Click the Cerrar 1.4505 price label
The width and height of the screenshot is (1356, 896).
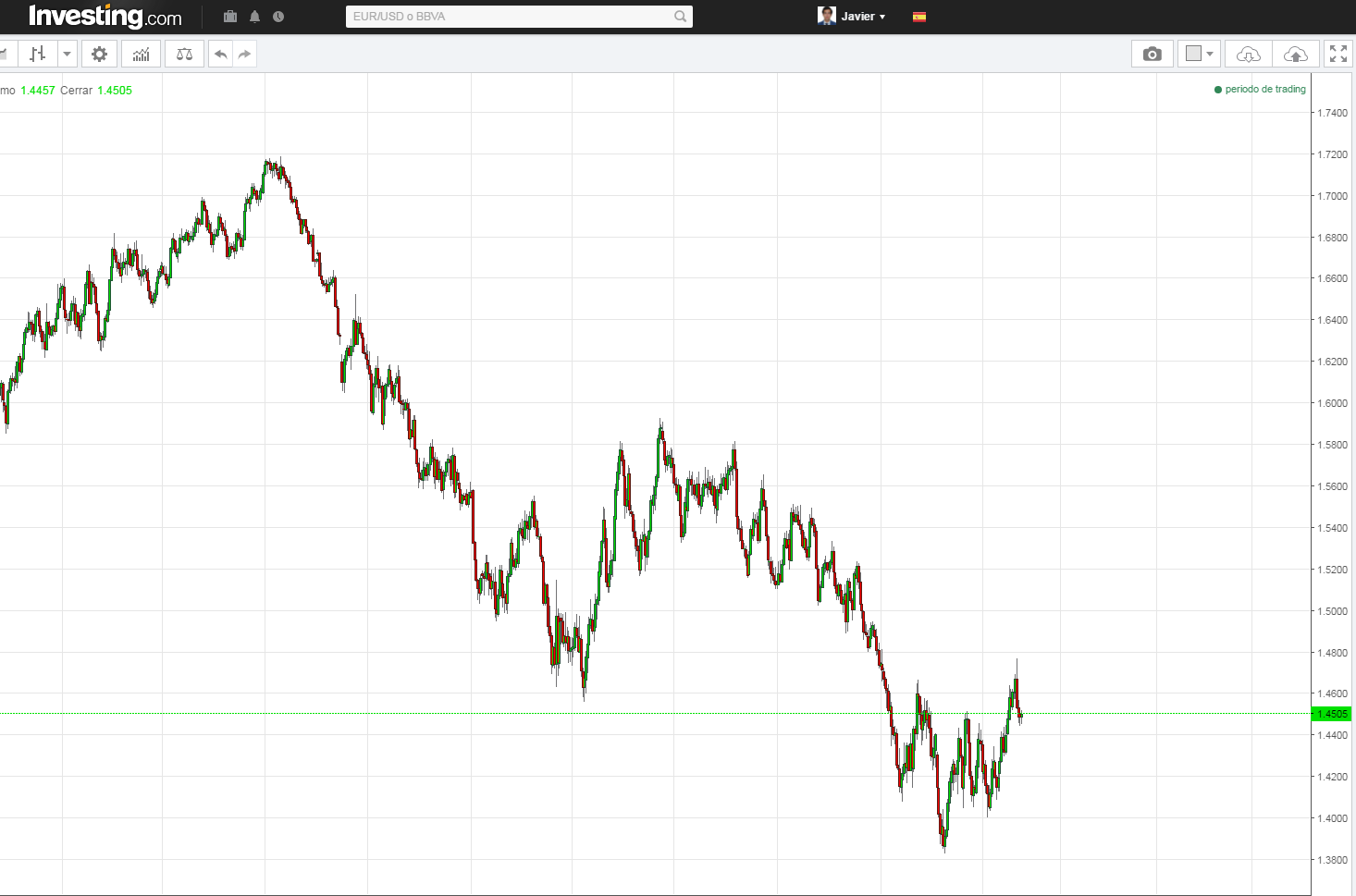tap(96, 90)
